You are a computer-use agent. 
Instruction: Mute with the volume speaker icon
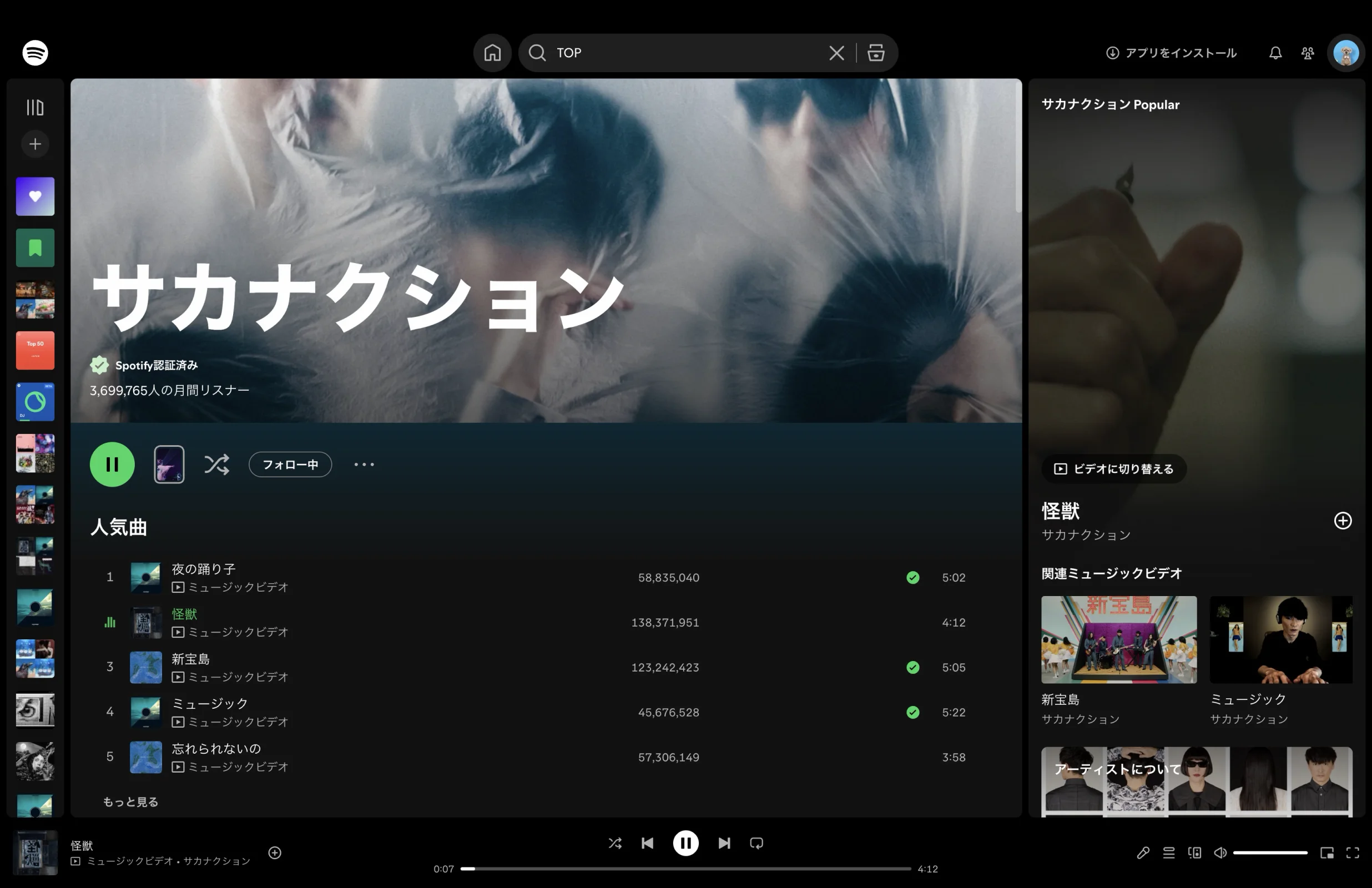tap(1220, 852)
